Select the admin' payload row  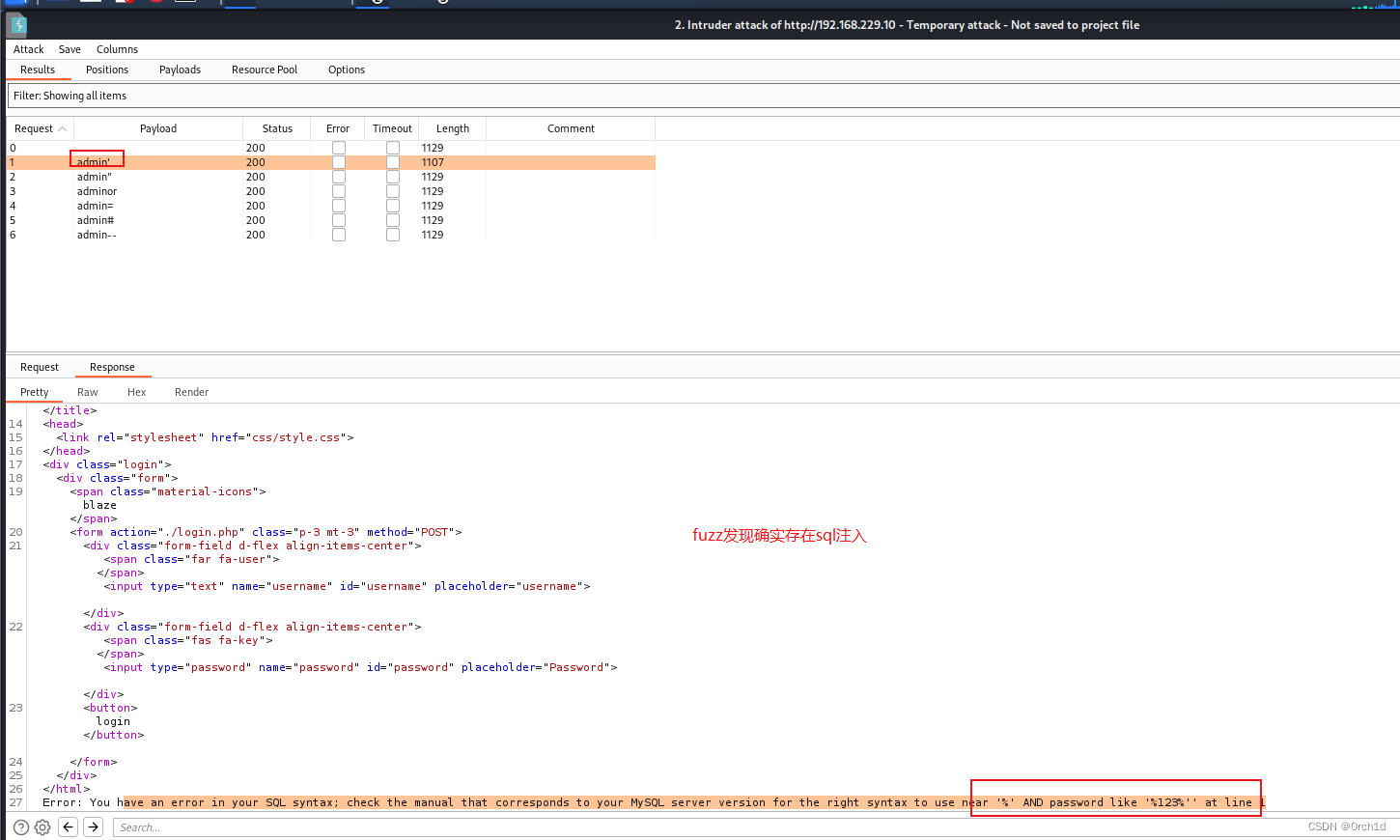331,162
